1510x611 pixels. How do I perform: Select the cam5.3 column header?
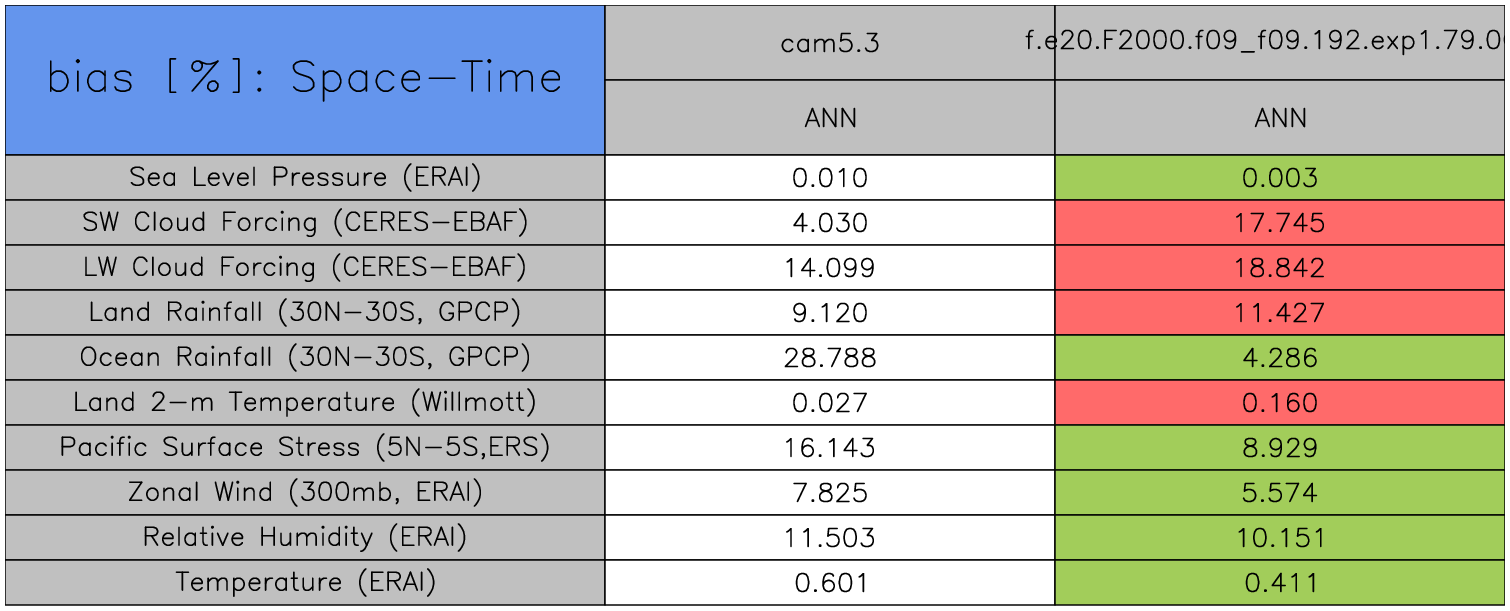[830, 43]
